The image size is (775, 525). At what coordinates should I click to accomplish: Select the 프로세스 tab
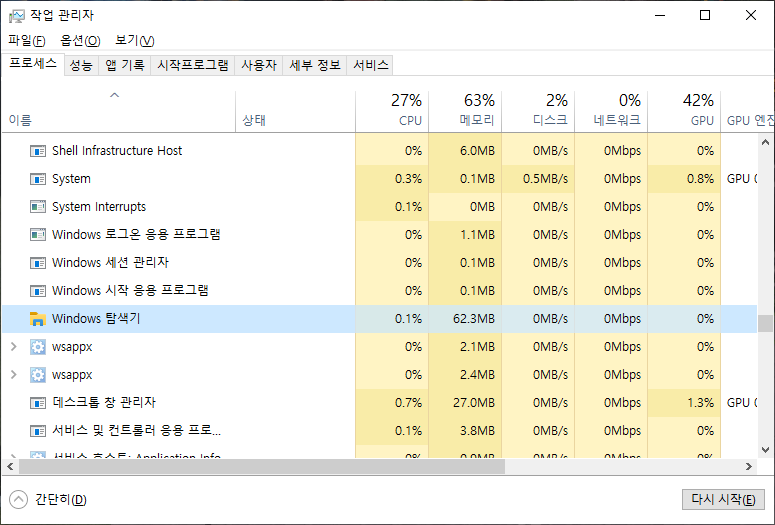click(33, 64)
